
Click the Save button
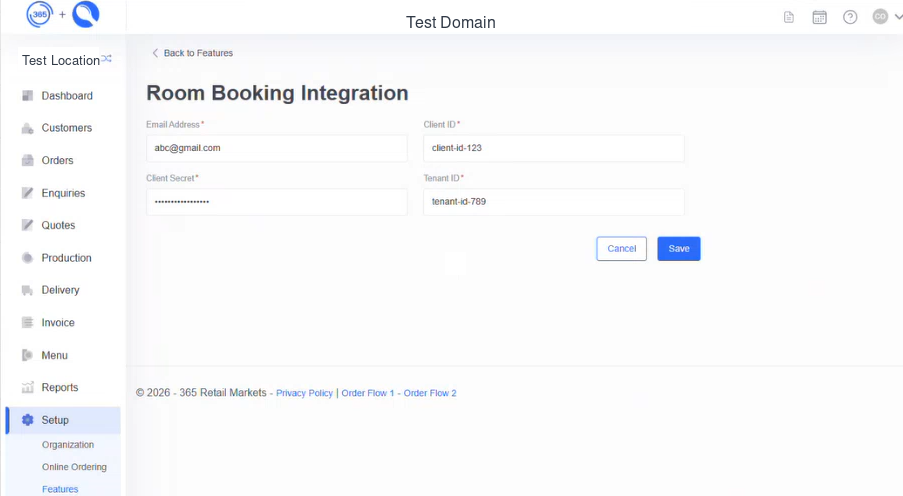pos(679,249)
